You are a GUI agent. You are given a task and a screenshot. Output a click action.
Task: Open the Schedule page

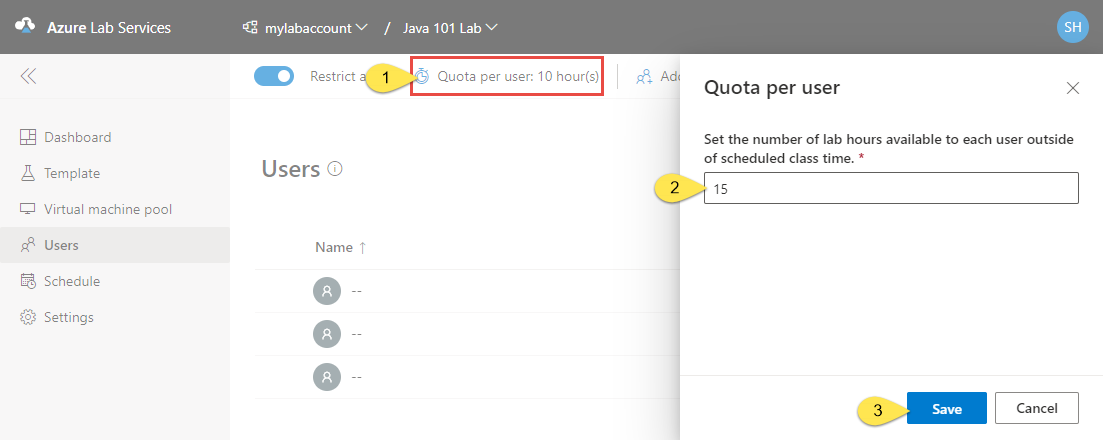click(71, 281)
